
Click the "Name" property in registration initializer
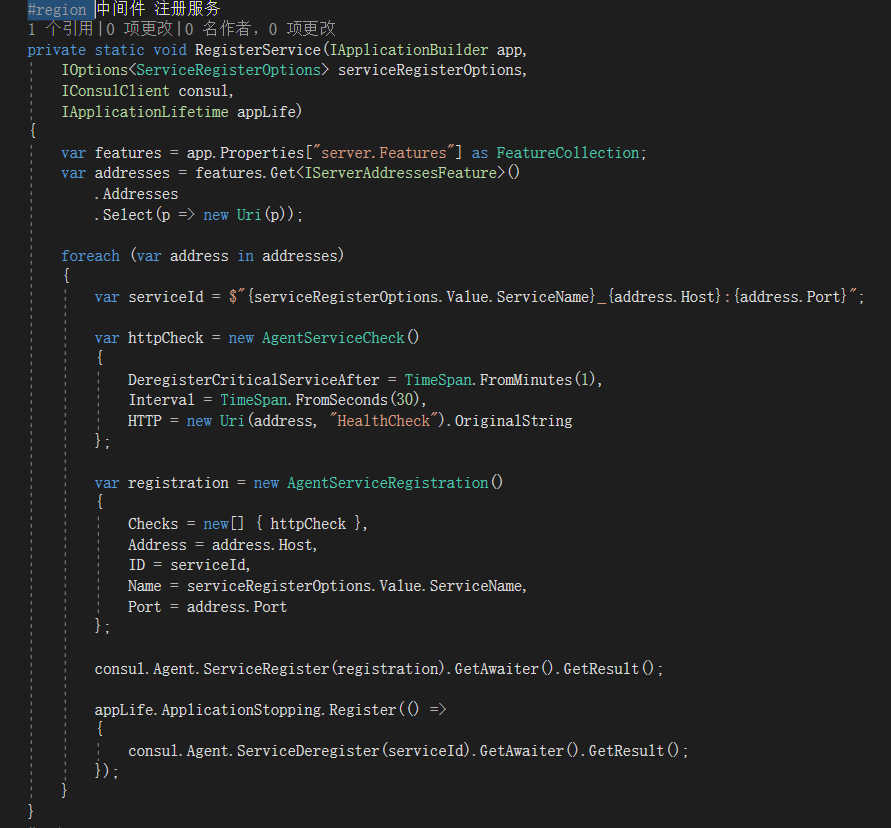click(144, 586)
